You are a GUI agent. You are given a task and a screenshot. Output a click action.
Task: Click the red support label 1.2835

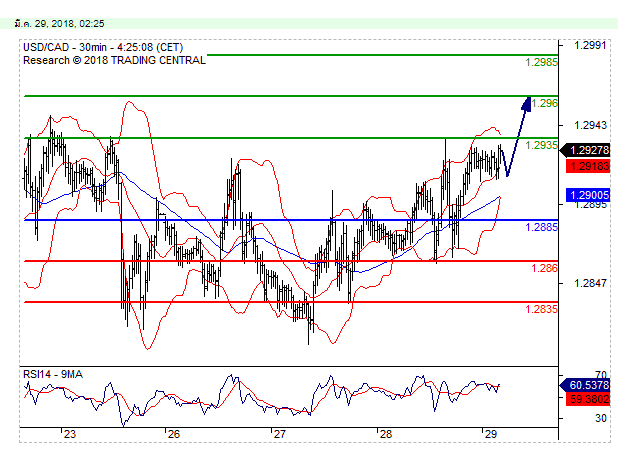541,309
